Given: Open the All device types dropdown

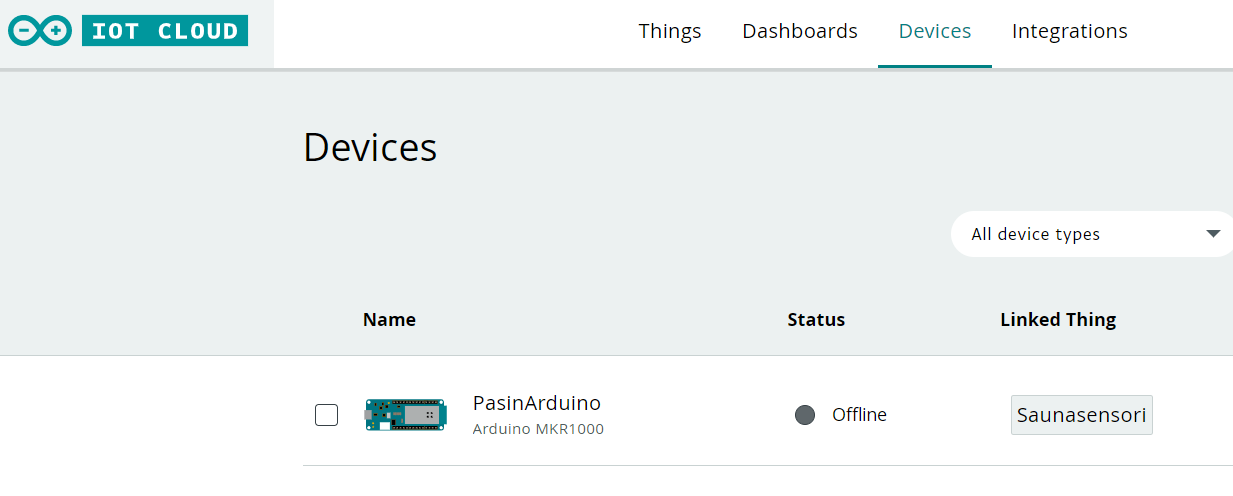Looking at the screenshot, I should coord(1092,234).
